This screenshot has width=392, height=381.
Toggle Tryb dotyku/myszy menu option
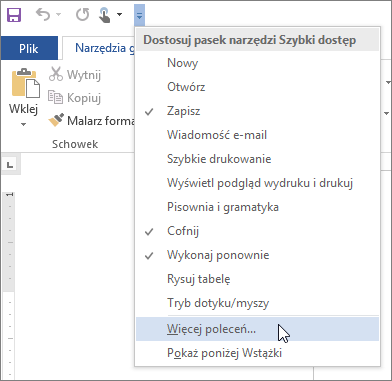point(257,303)
